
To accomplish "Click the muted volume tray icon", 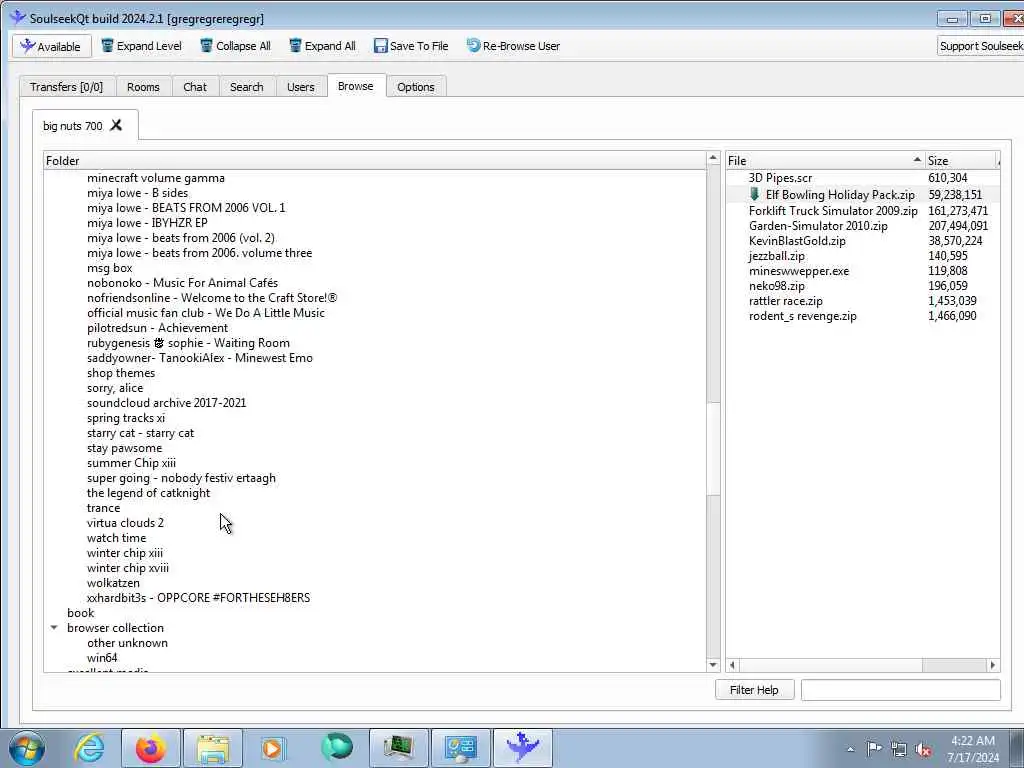I will 923,749.
